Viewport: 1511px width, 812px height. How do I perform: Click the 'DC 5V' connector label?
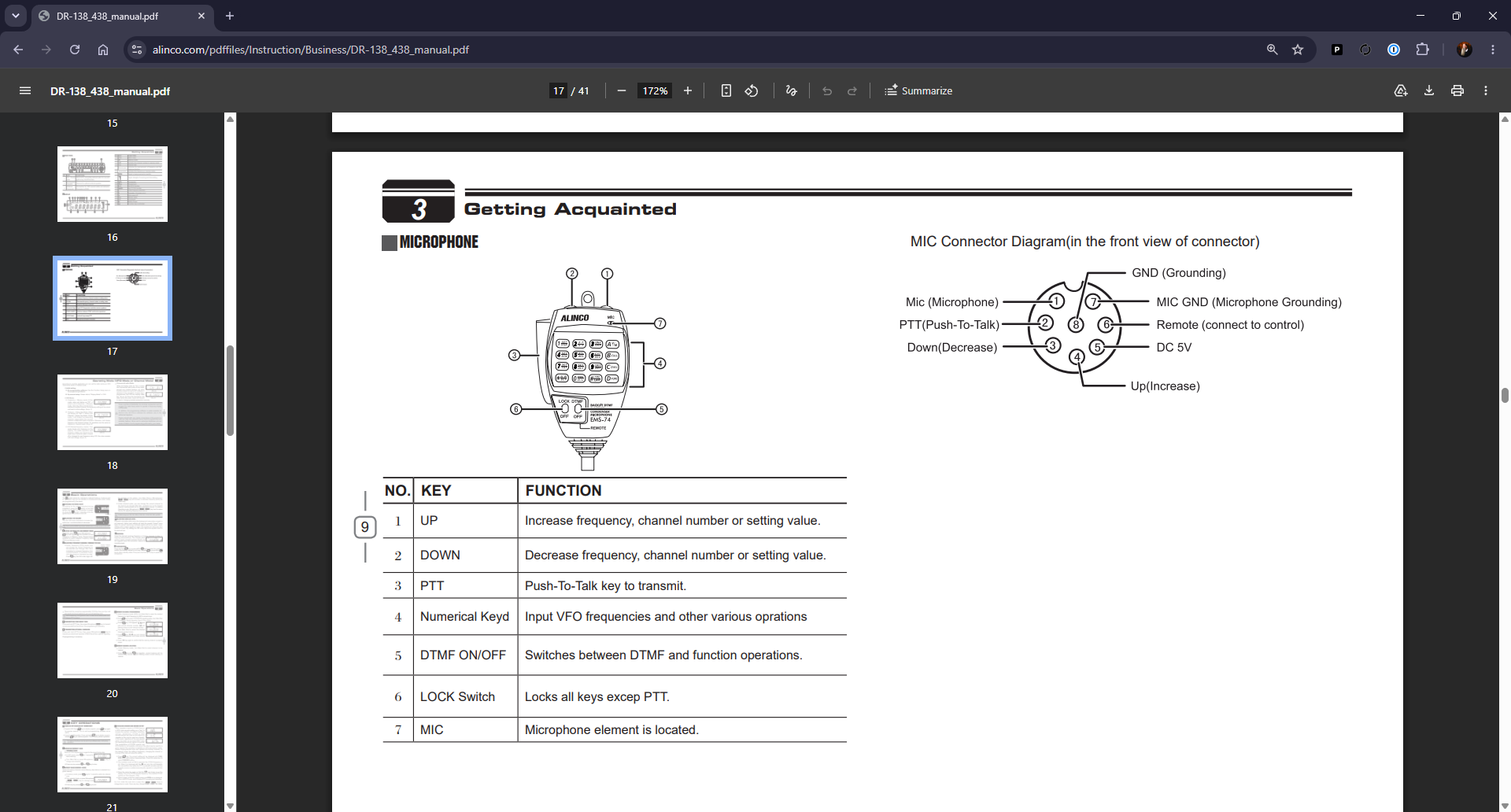tap(1173, 348)
